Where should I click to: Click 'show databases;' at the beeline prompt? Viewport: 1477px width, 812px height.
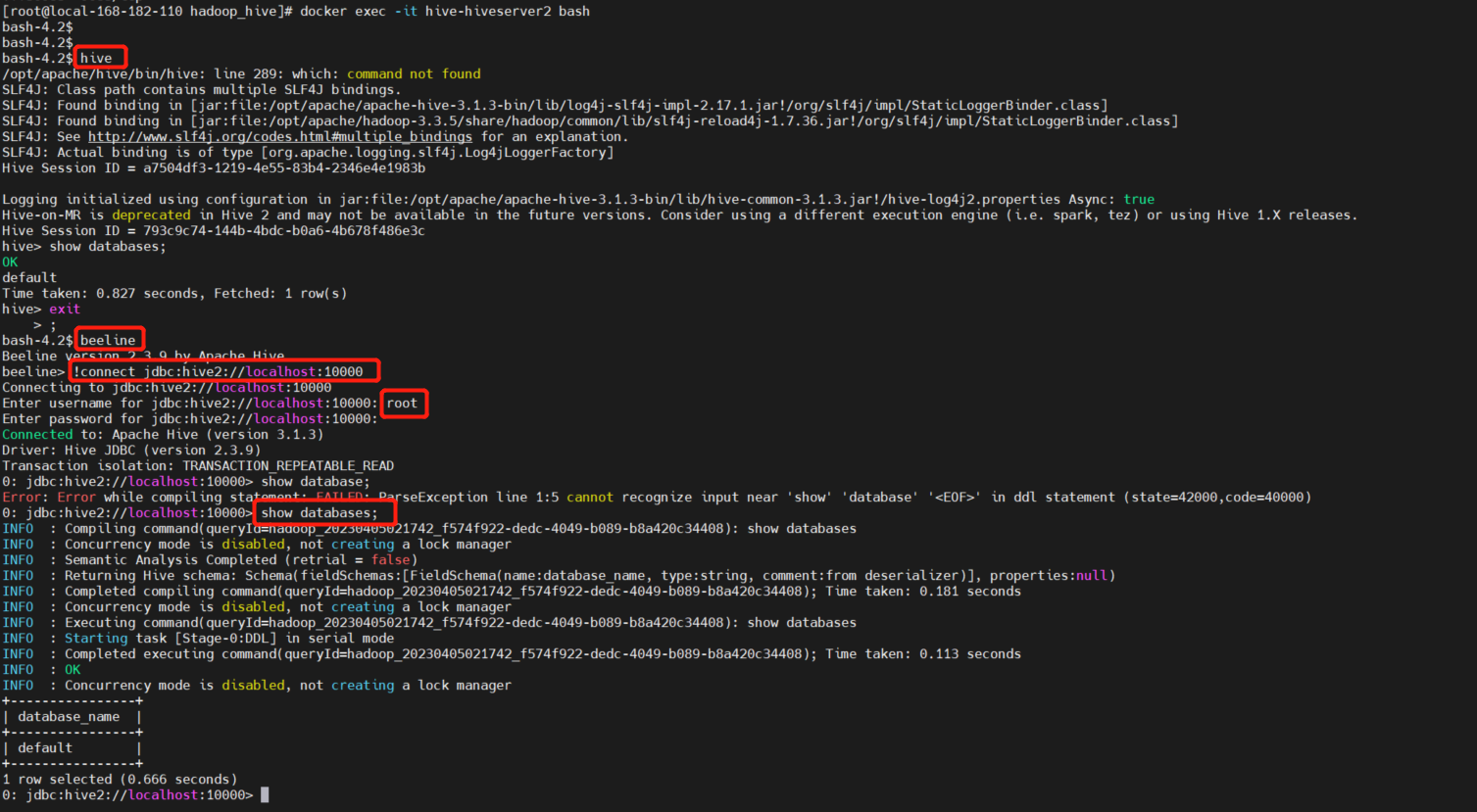(320, 513)
